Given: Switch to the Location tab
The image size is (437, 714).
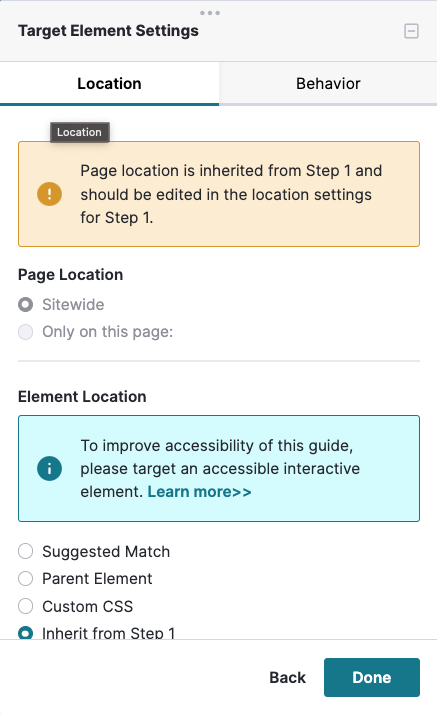Looking at the screenshot, I should 109,84.
